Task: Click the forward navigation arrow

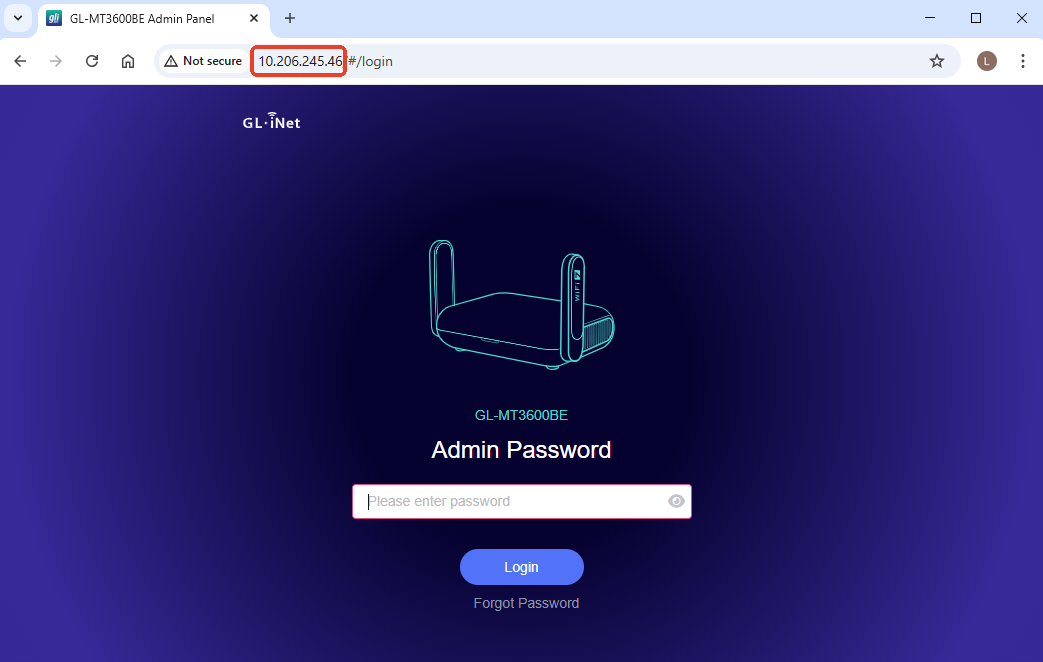Action: (x=55, y=61)
